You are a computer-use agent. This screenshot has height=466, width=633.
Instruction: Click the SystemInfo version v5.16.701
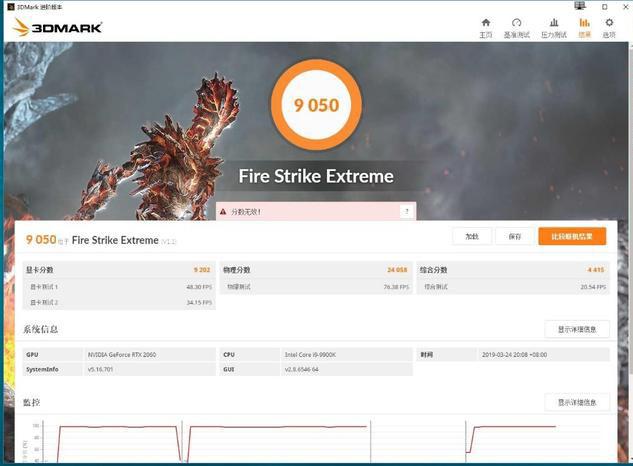[101, 369]
